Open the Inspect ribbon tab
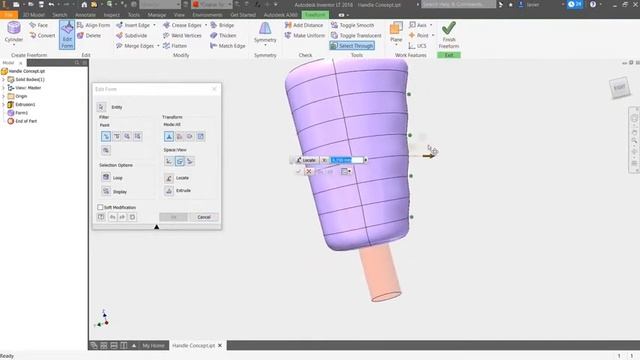This screenshot has height=360, width=640. pos(111,15)
